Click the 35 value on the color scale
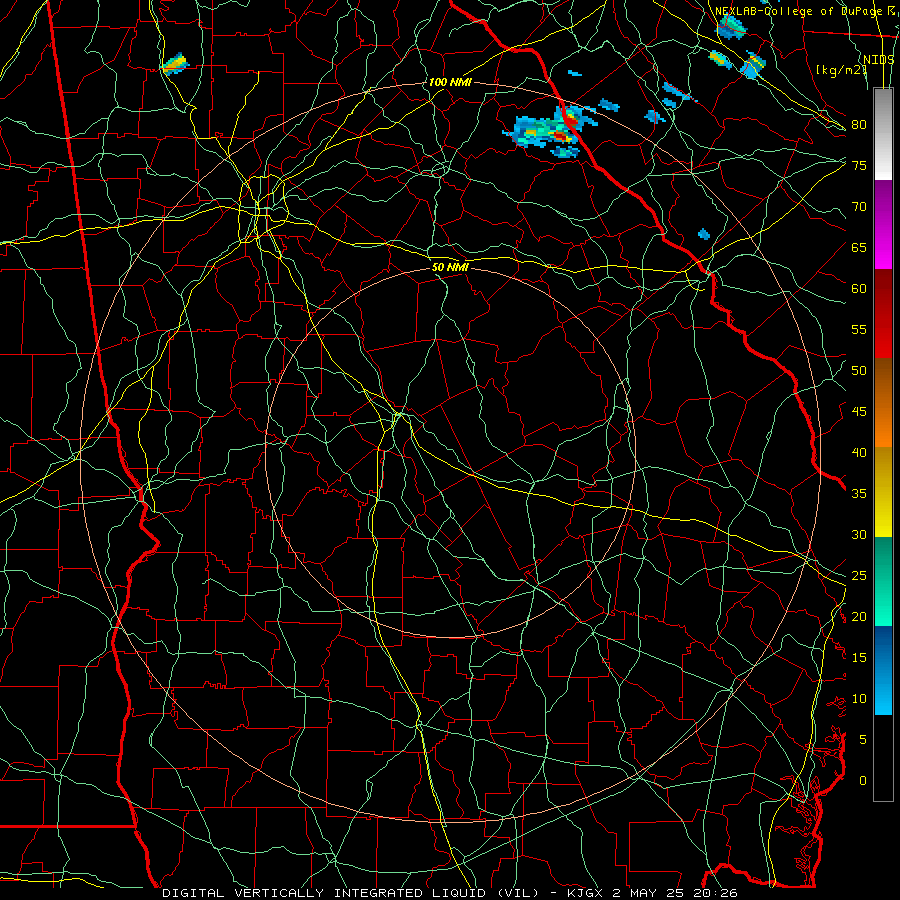Viewport: 900px width, 900px height. (859, 494)
